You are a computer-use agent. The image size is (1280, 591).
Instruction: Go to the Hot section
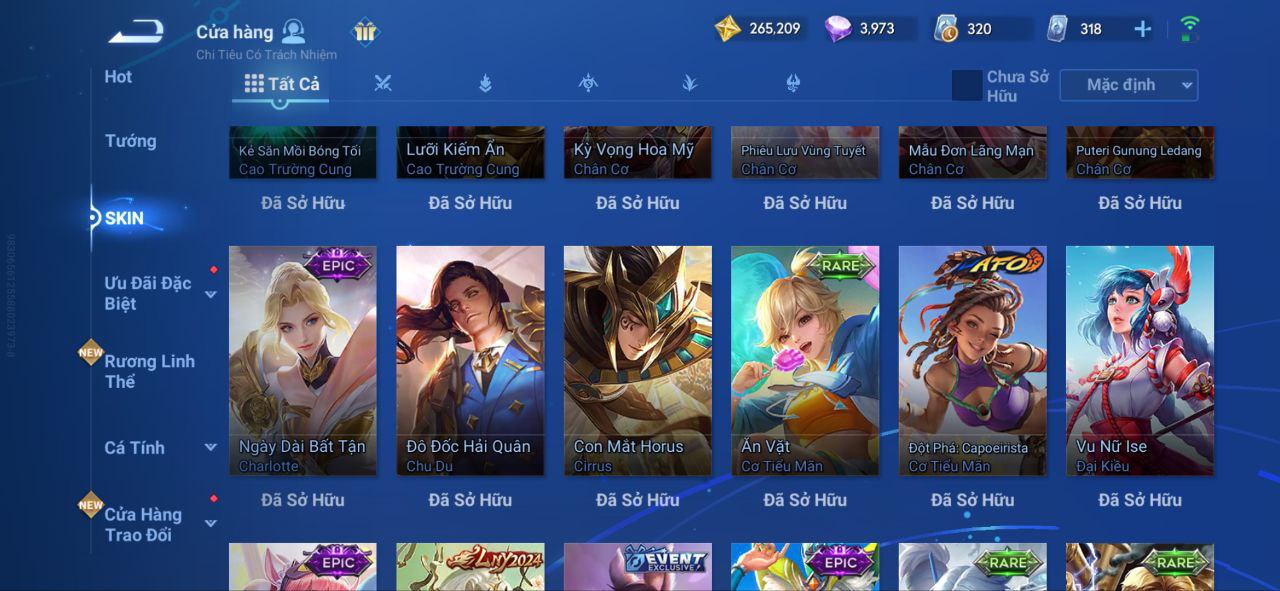(x=118, y=77)
